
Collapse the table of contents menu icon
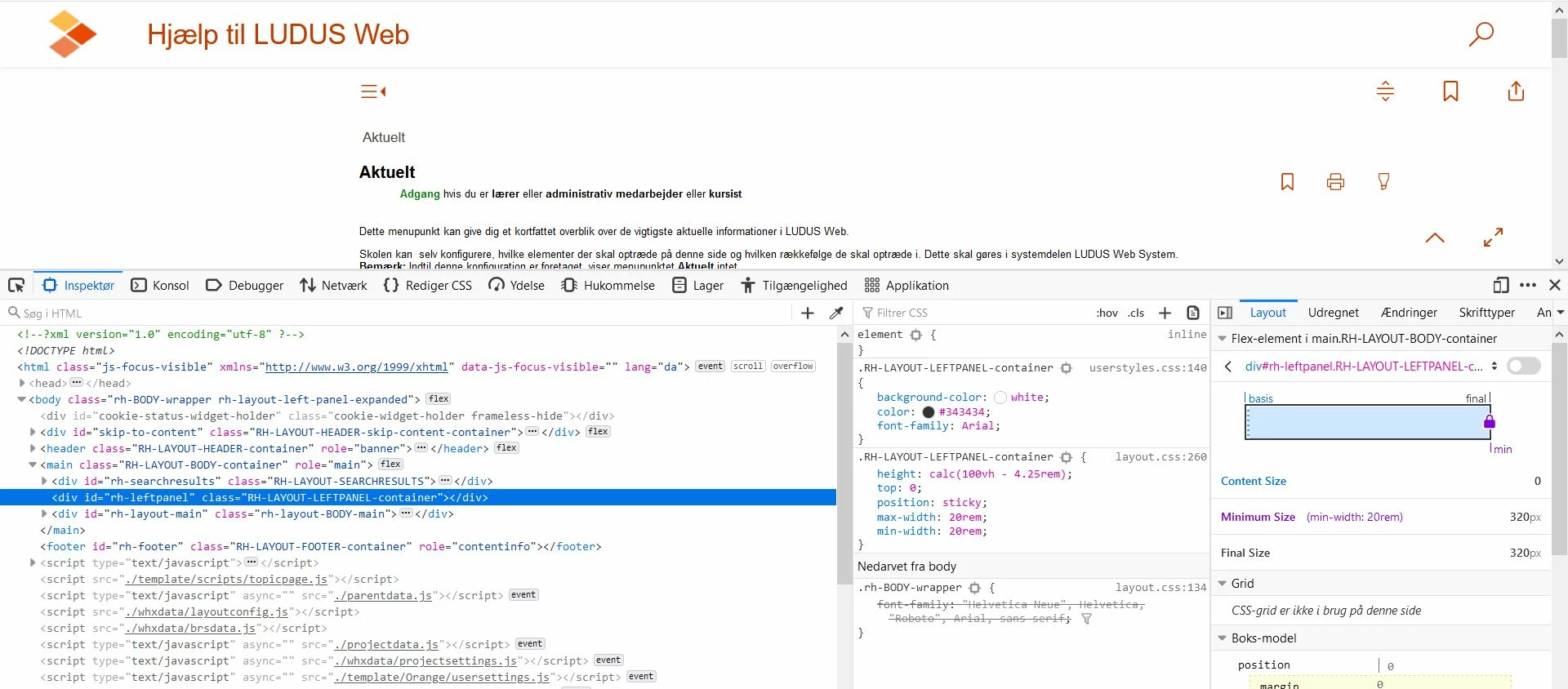373,91
